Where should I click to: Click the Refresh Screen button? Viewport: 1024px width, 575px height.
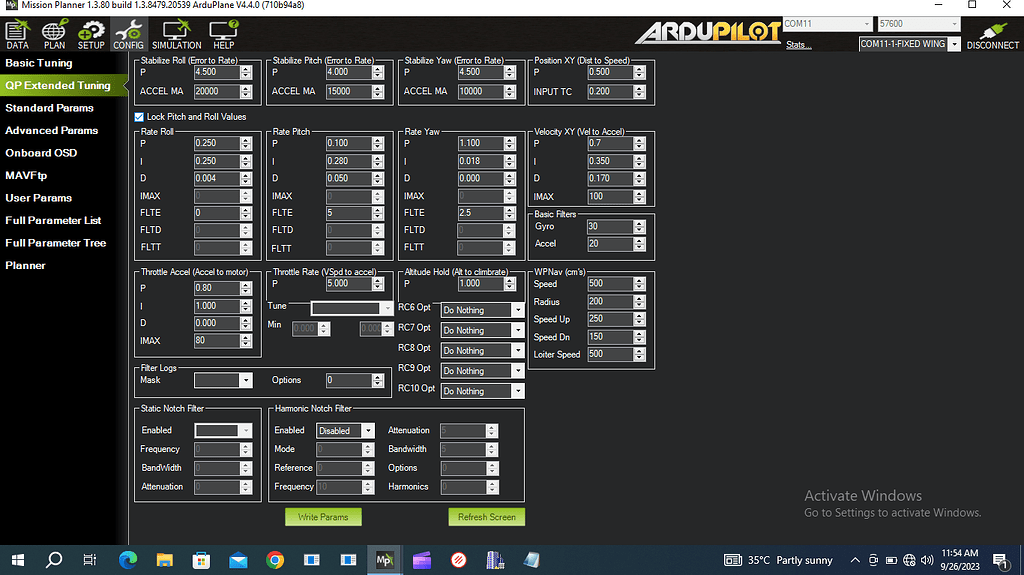click(x=486, y=517)
